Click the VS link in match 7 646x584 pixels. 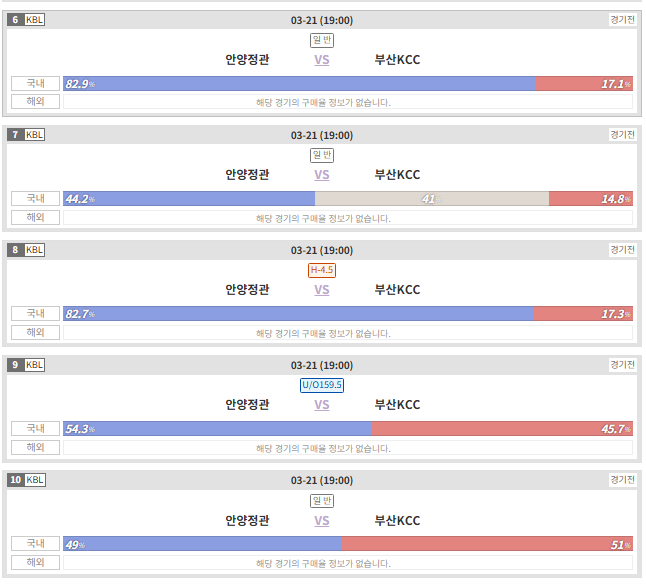click(x=322, y=175)
